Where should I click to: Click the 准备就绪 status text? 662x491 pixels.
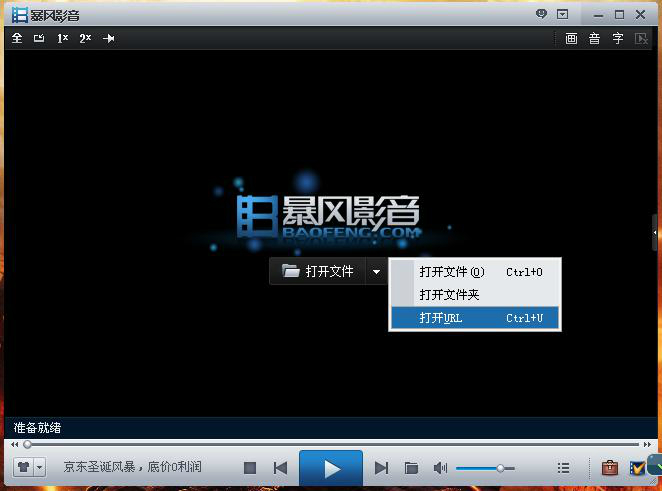(x=37, y=428)
